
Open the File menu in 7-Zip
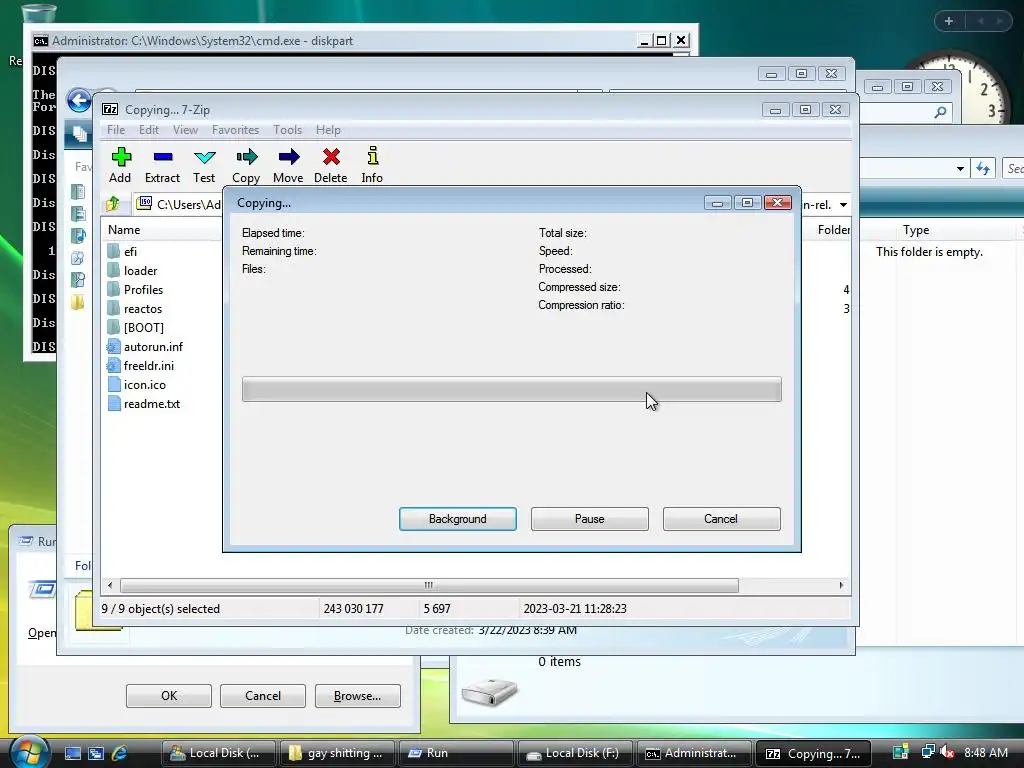116,130
